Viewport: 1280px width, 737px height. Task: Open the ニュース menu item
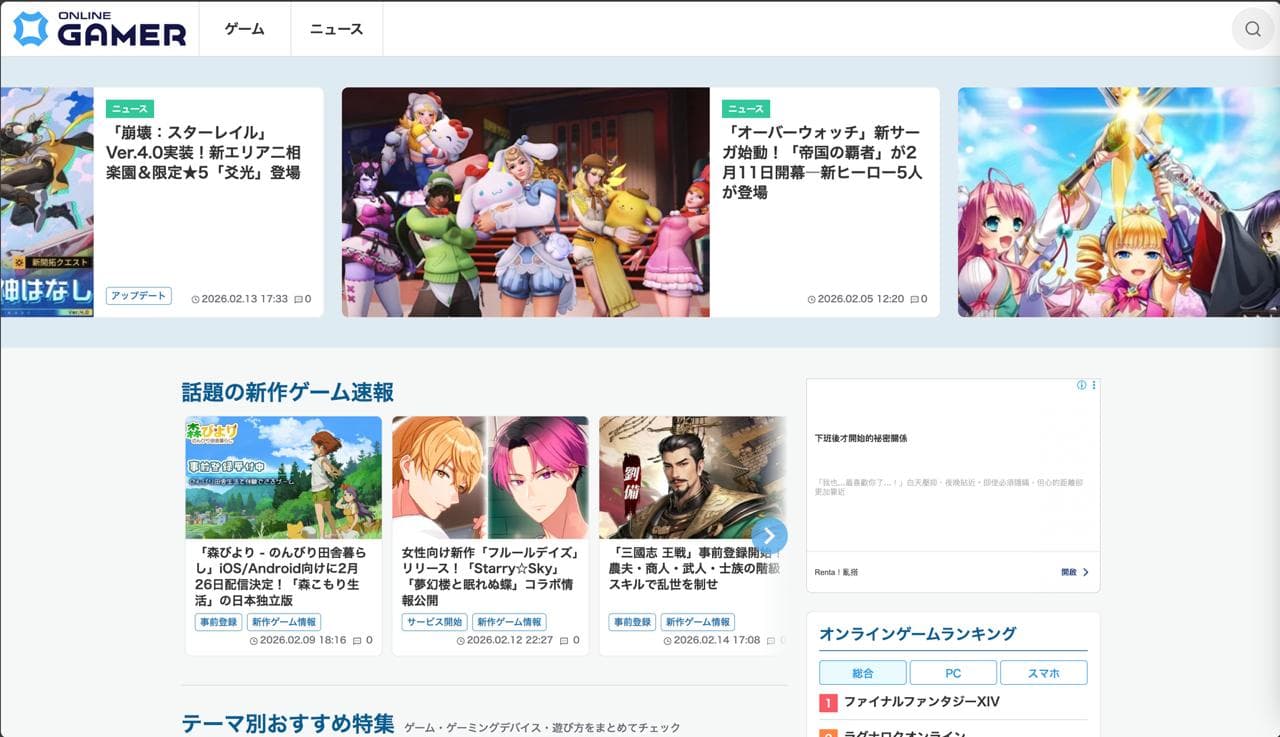click(336, 29)
